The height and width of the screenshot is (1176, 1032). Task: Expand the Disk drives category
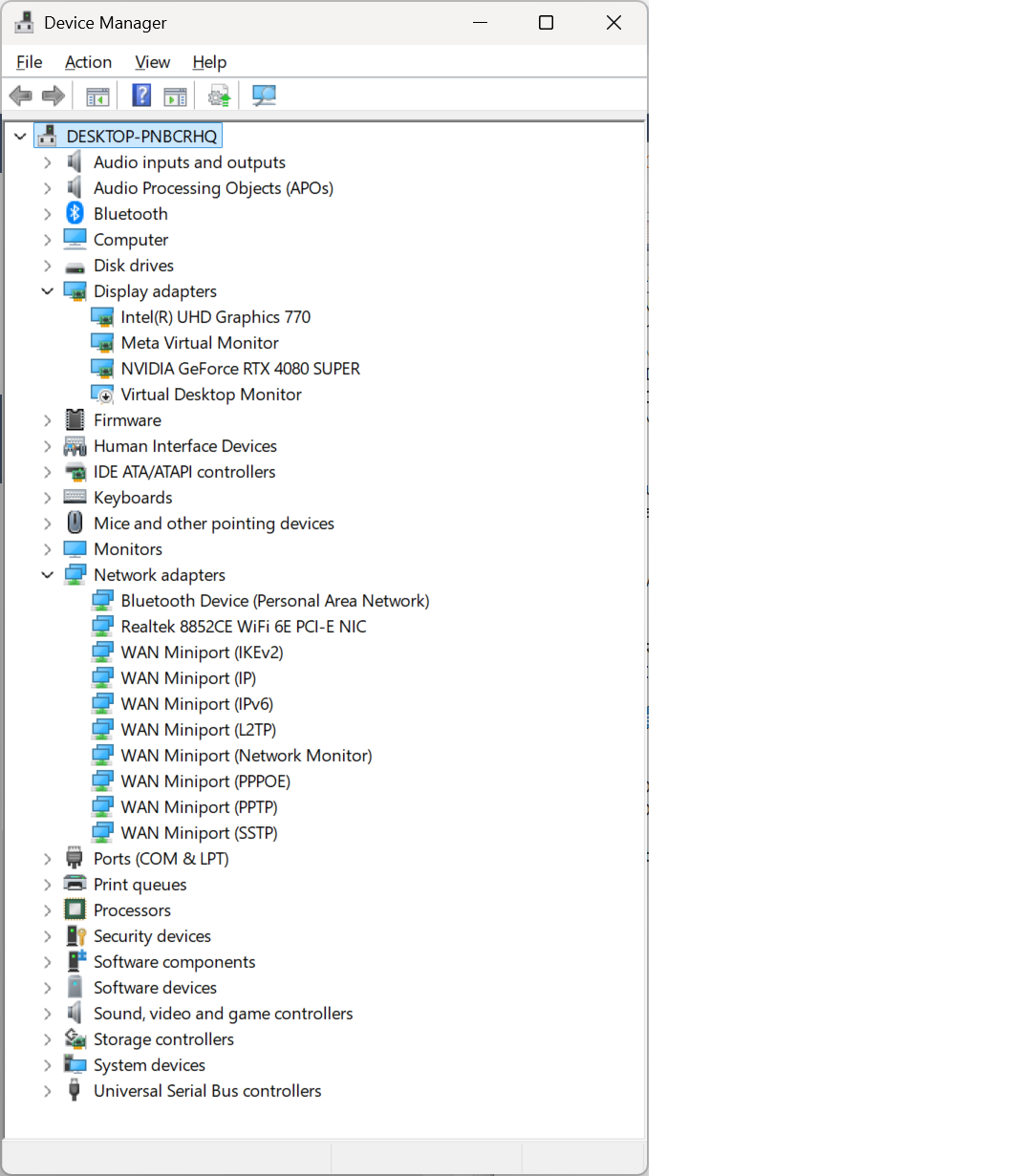point(47,266)
